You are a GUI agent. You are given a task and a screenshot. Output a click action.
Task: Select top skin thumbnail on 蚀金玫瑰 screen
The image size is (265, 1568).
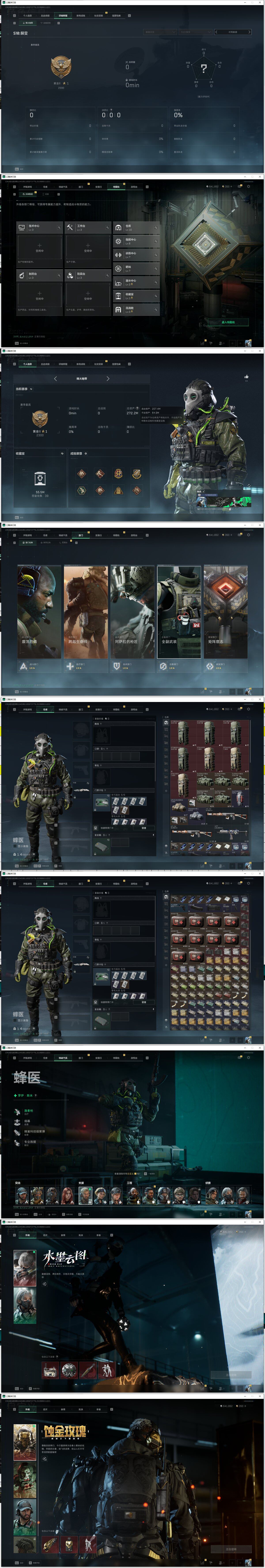(25, 1441)
